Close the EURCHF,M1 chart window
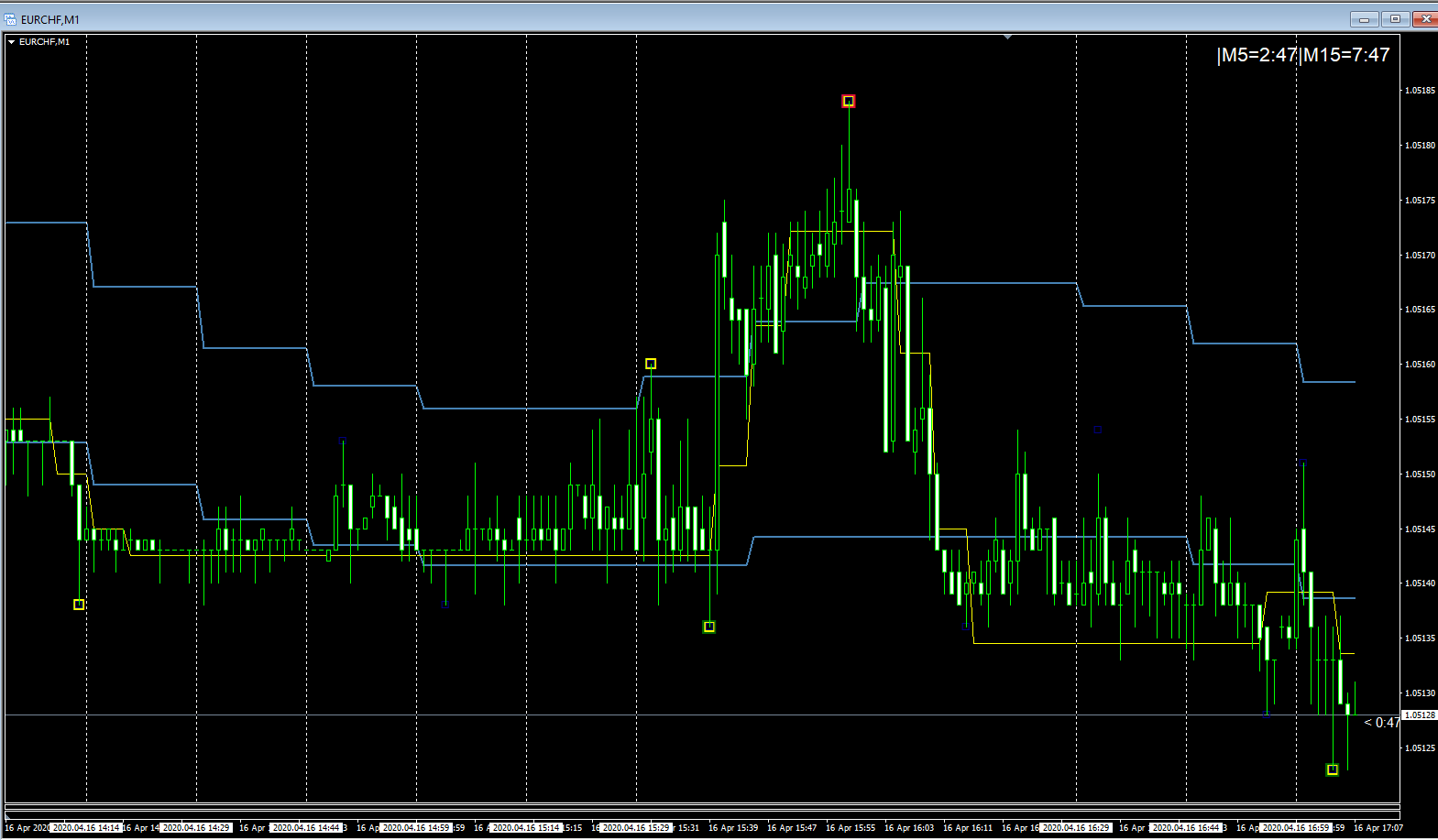Viewport: 1438px width, 840px height. click(1425, 18)
